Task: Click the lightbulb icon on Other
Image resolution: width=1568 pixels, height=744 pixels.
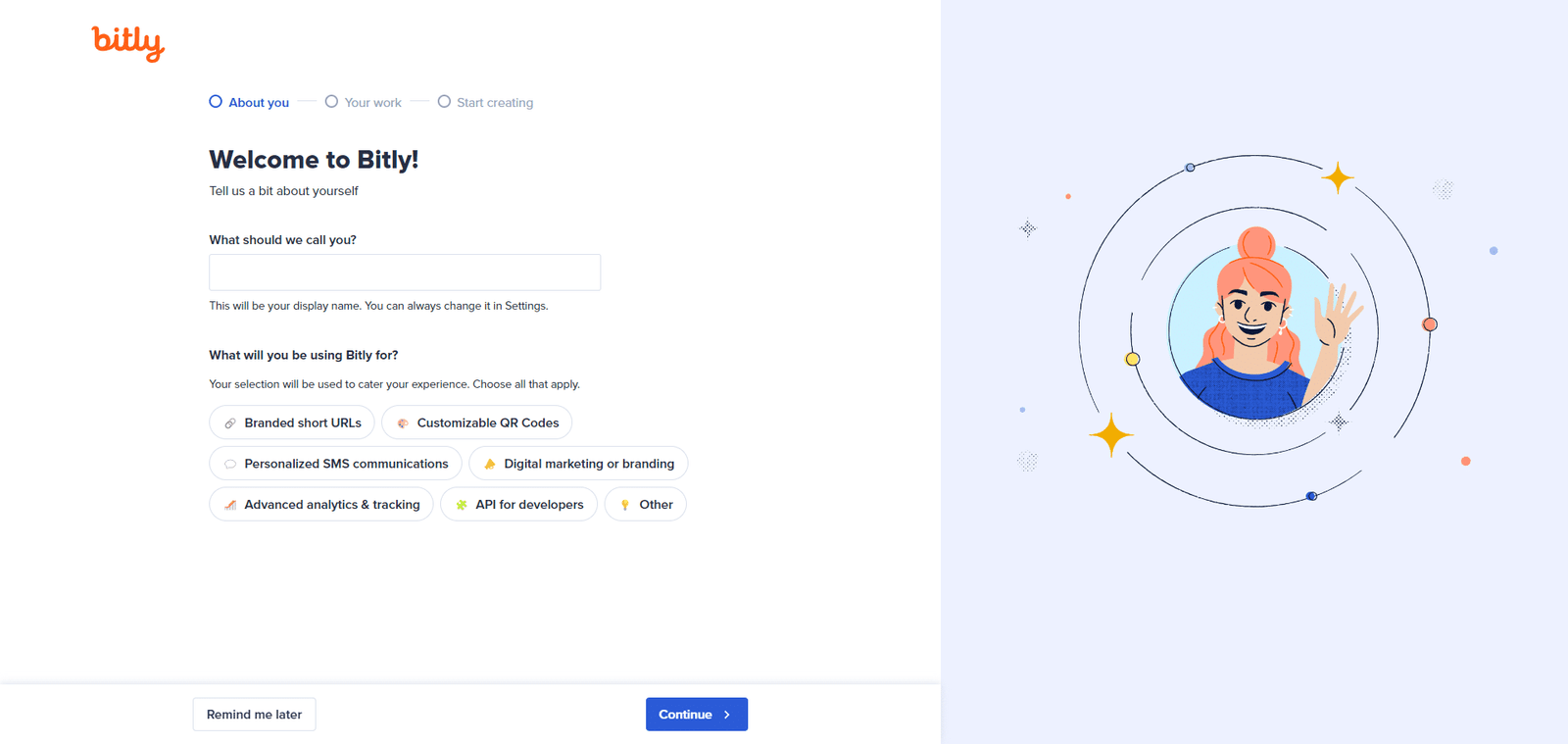Action: click(x=625, y=506)
